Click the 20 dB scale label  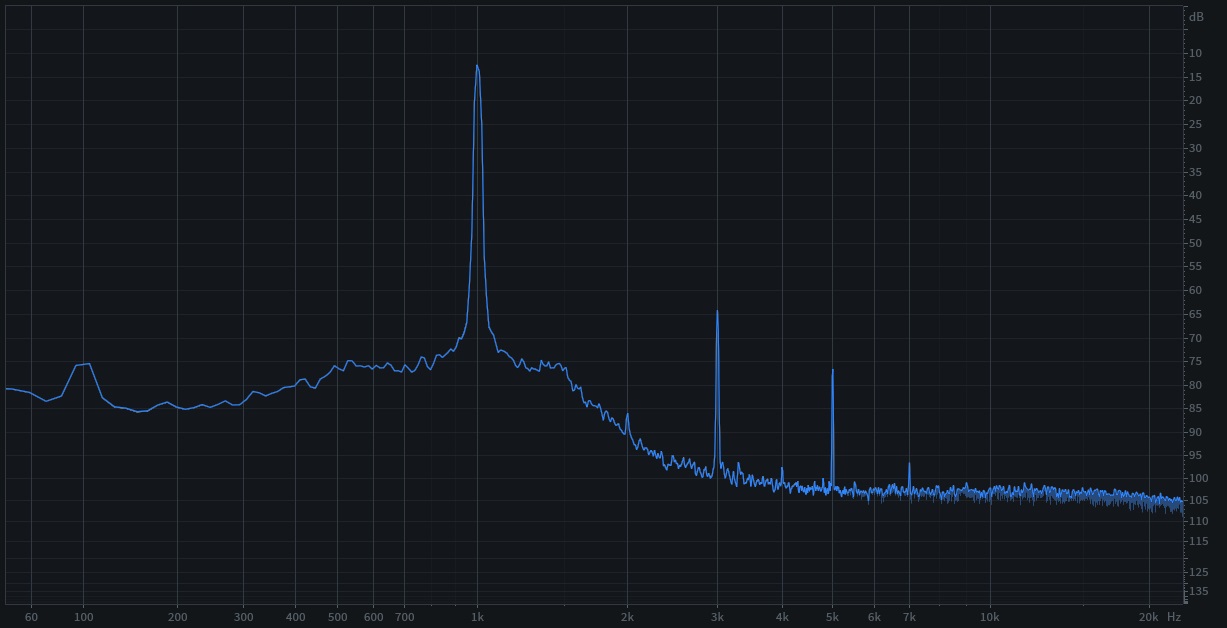(1195, 101)
